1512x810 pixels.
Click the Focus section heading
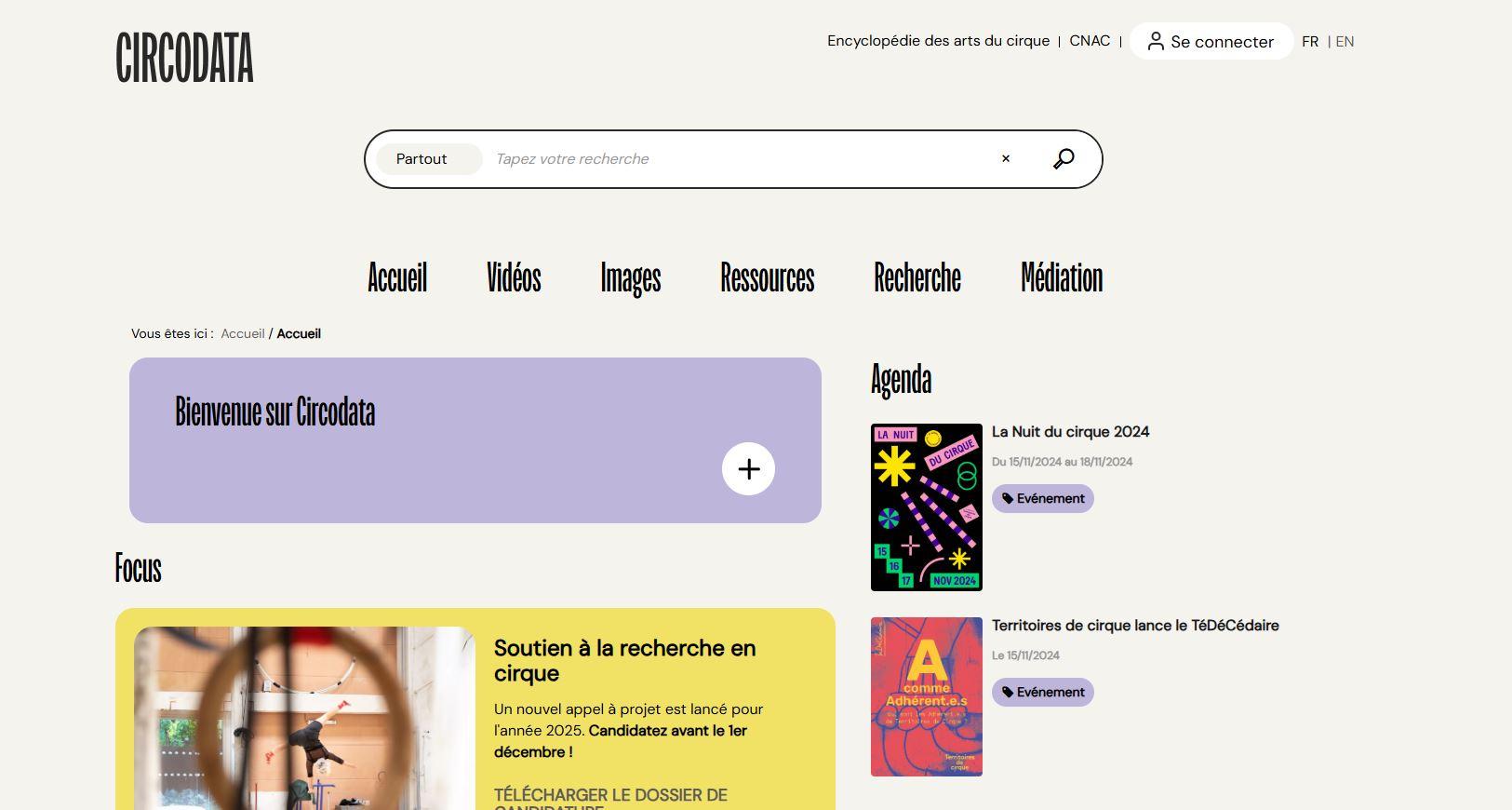coord(138,568)
